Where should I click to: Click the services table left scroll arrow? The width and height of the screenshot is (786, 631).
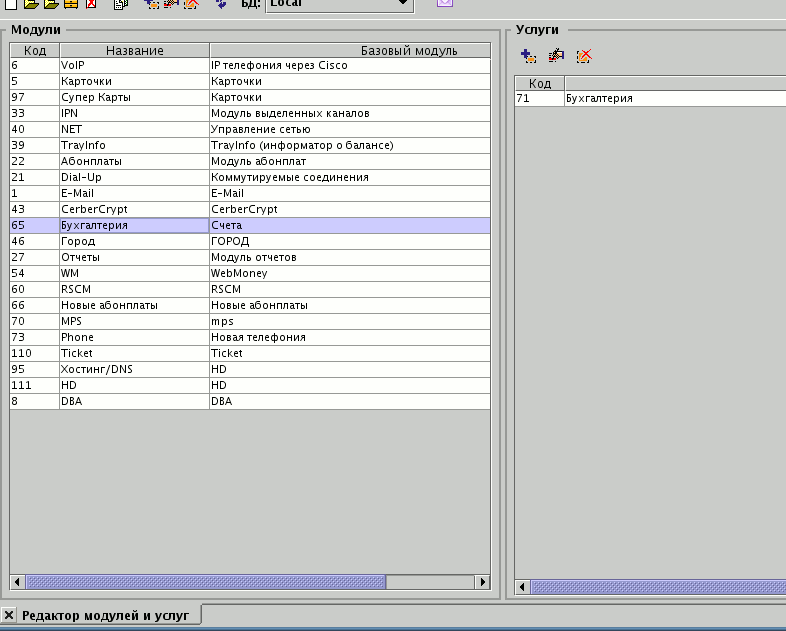coord(522,587)
